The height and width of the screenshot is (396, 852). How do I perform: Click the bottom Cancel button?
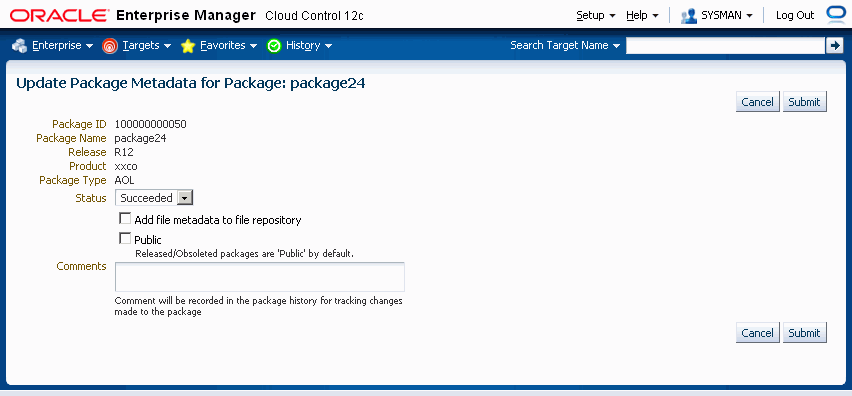757,332
